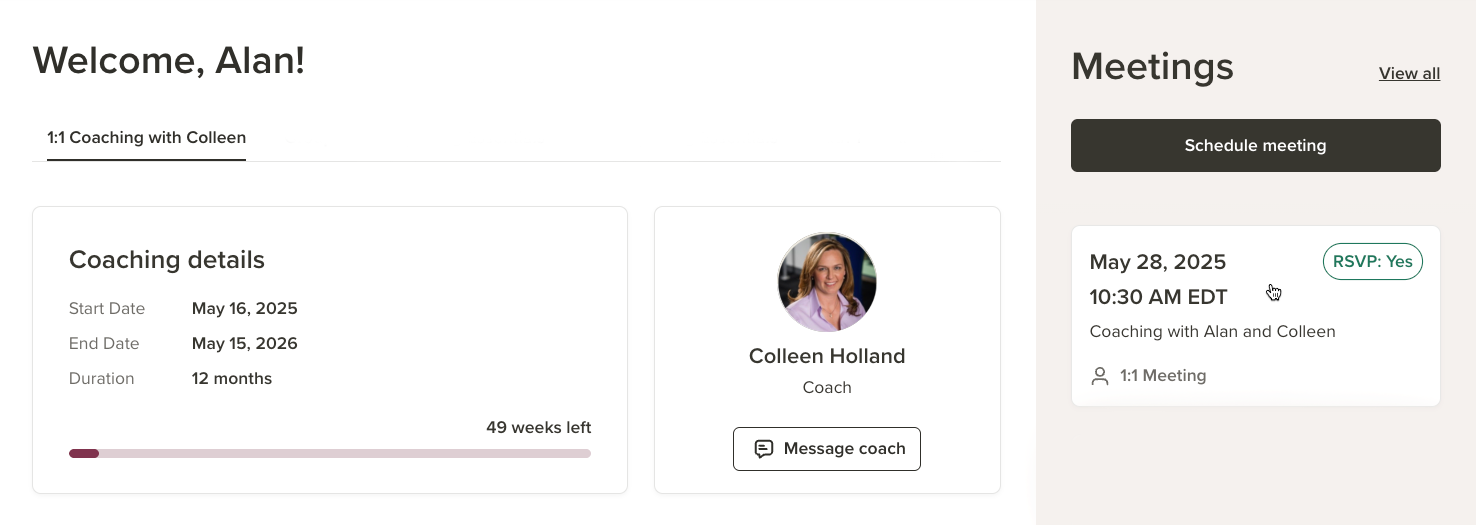Viewport: 1476px width, 525px height.
Task: Click the 10:30 AM EDT meeting time
Action: 1158,297
